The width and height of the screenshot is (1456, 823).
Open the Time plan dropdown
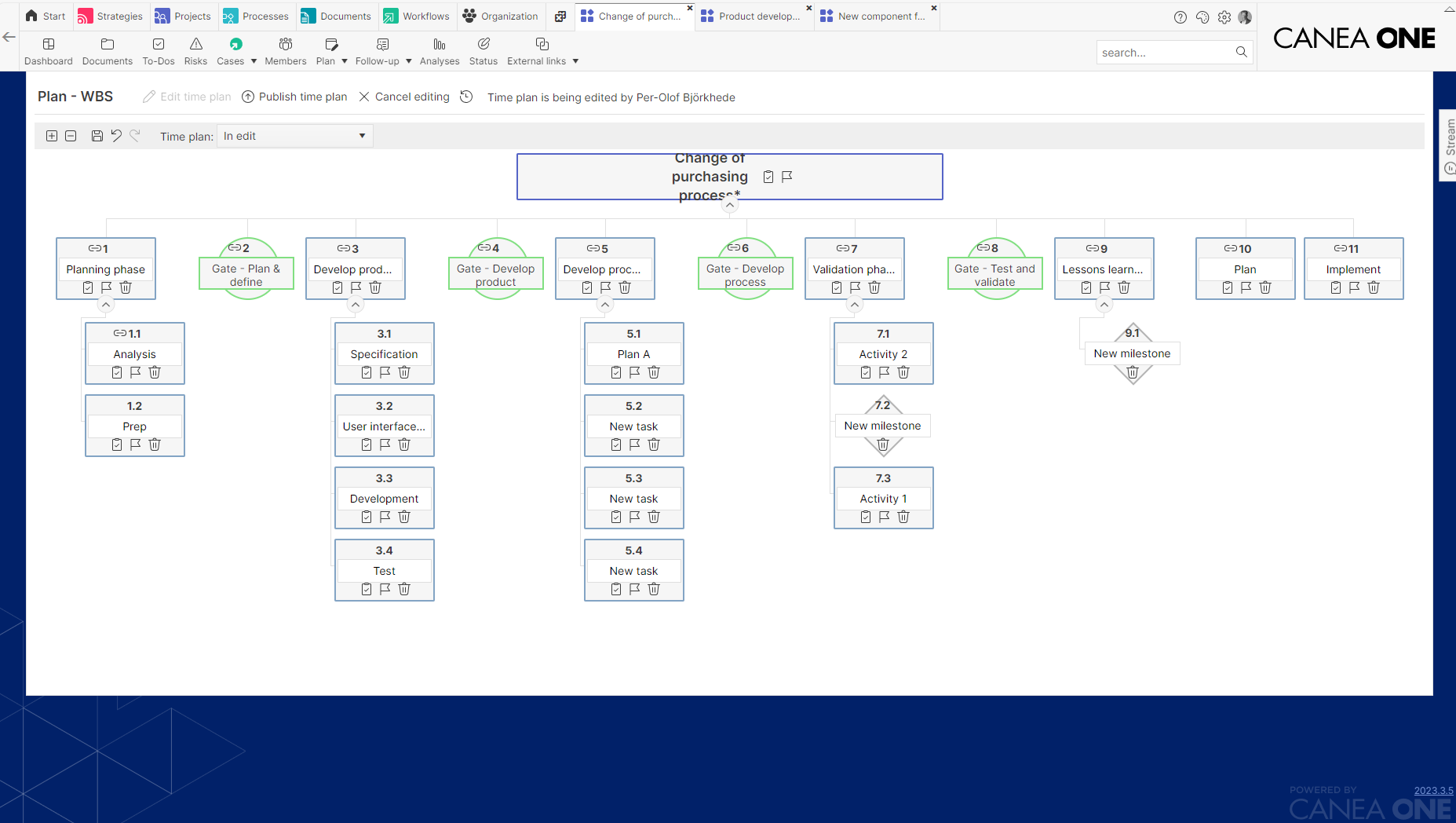click(x=294, y=136)
